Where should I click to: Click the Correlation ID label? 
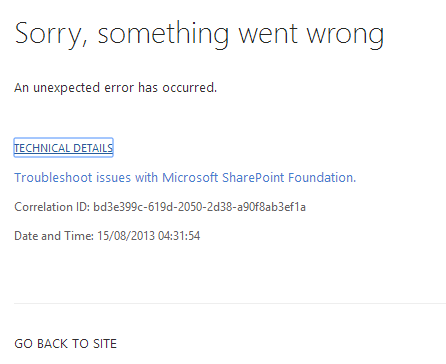coord(52,207)
